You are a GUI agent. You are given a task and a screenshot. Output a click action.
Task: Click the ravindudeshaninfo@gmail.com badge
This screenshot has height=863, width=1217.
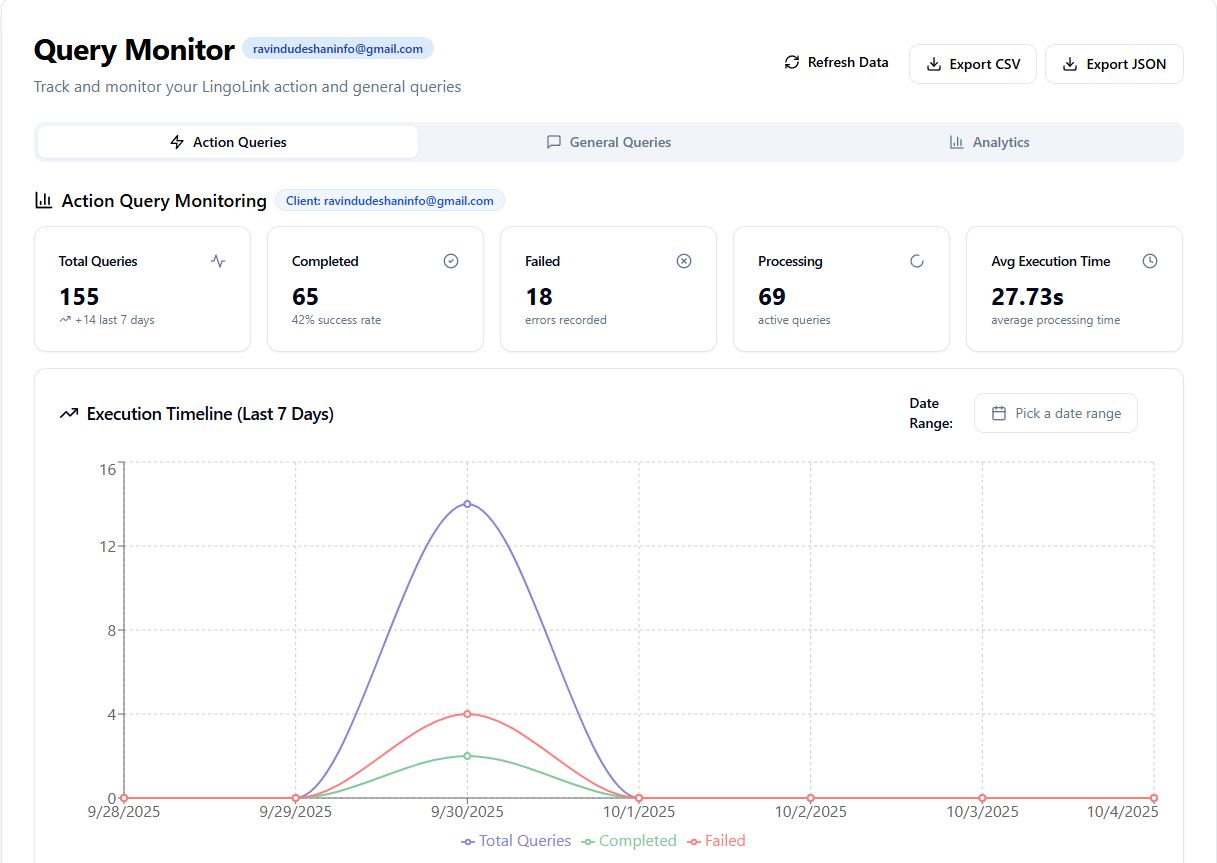pos(337,48)
